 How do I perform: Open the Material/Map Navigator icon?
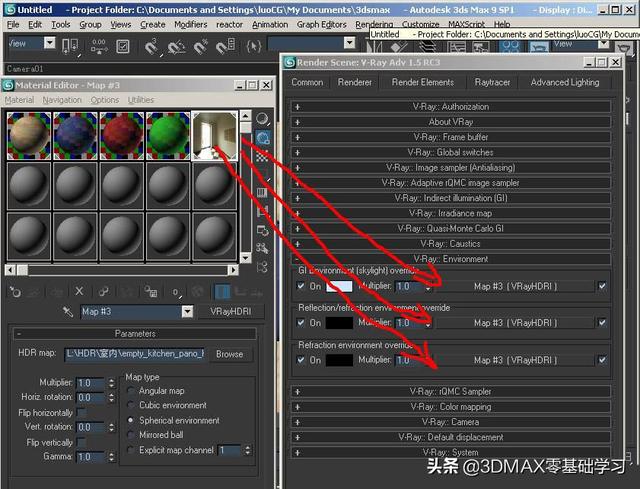click(262, 267)
